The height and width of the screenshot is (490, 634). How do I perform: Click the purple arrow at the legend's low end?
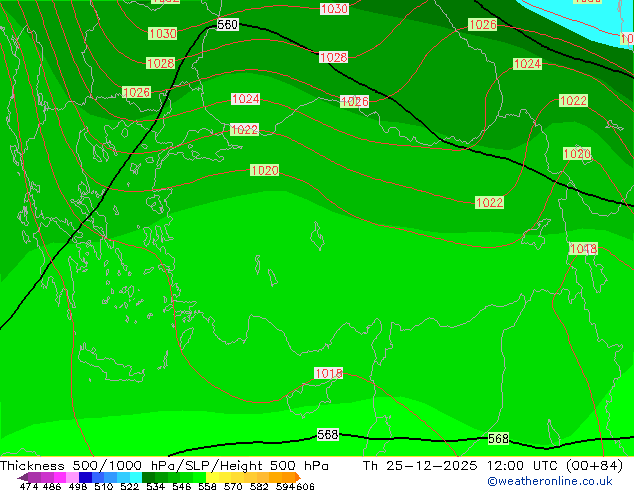tap(22, 477)
